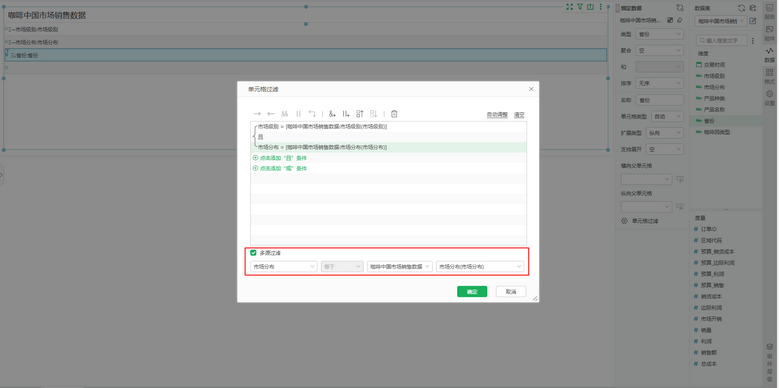The width and height of the screenshot is (779, 388).
Task: Open the 横向父单元格 dropdown
Action: coord(646,179)
